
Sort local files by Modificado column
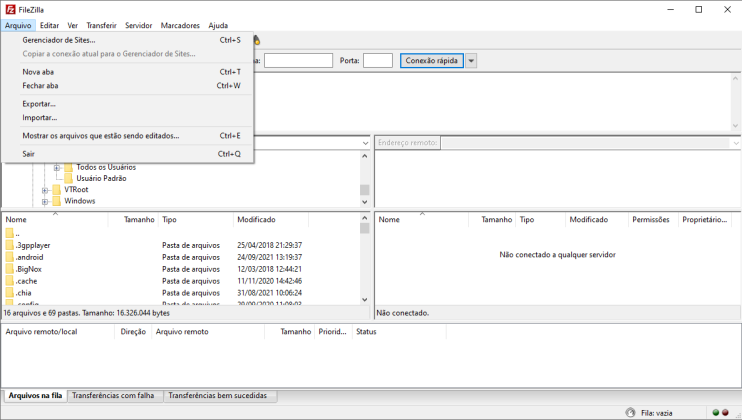pyautogui.click(x=271, y=219)
